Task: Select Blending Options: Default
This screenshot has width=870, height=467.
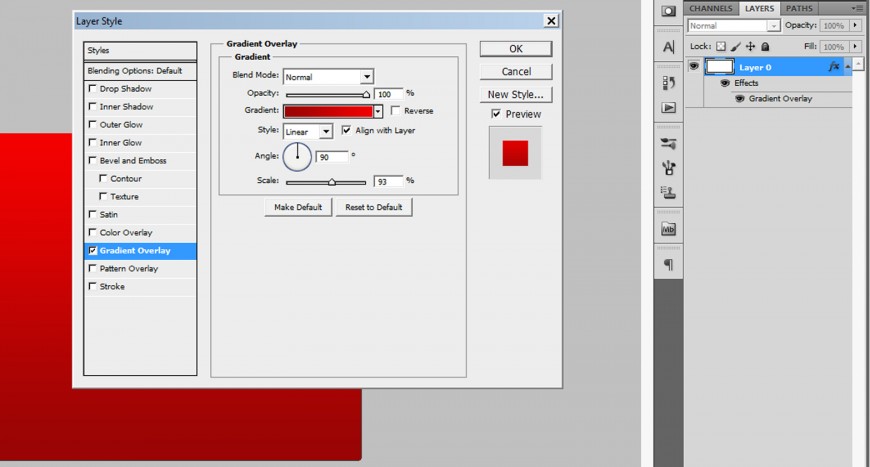Action: (x=140, y=71)
